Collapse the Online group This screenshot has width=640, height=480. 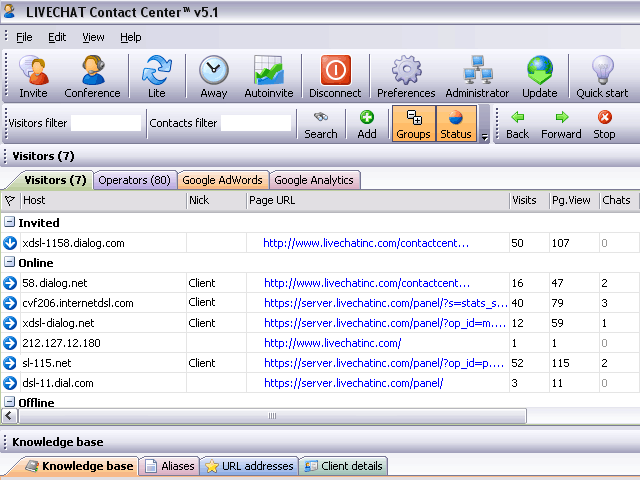click(9, 262)
